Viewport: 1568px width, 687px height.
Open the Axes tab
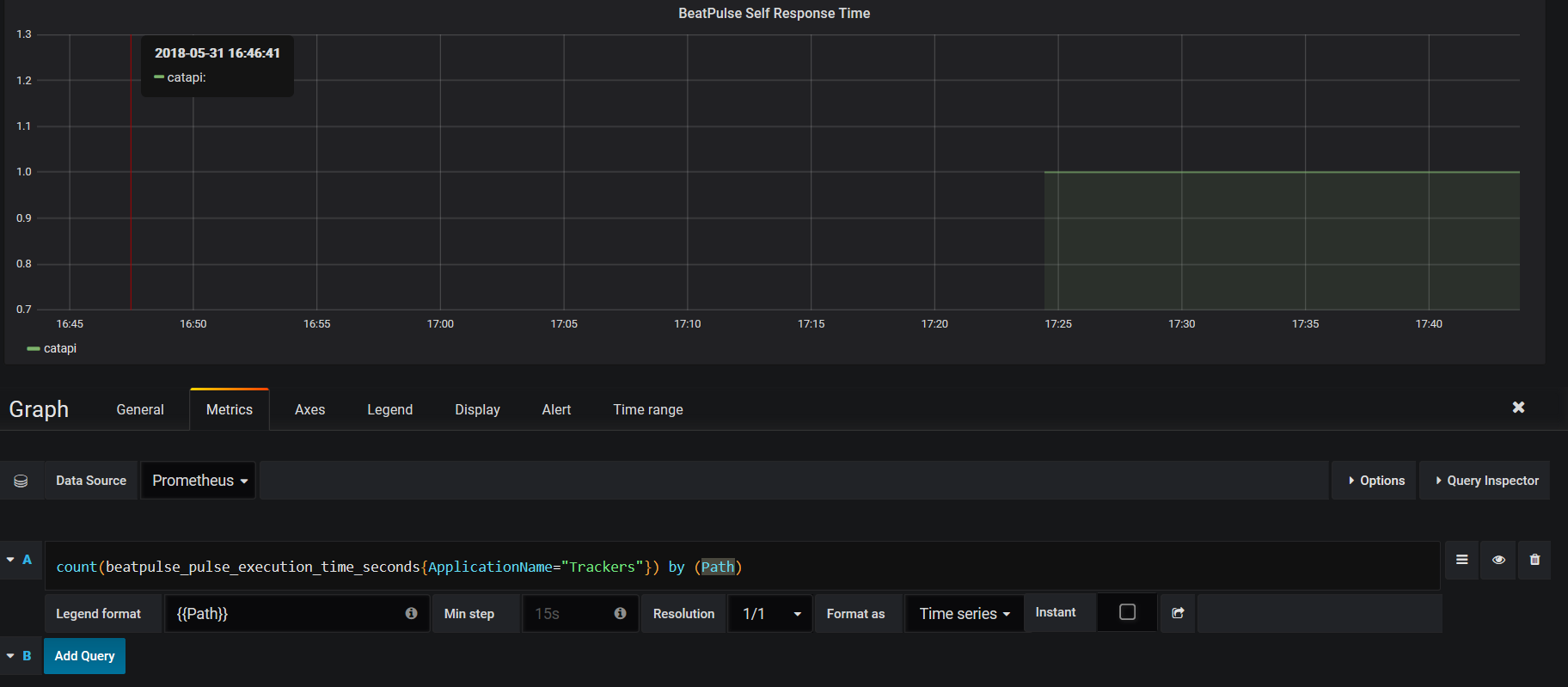(x=309, y=410)
